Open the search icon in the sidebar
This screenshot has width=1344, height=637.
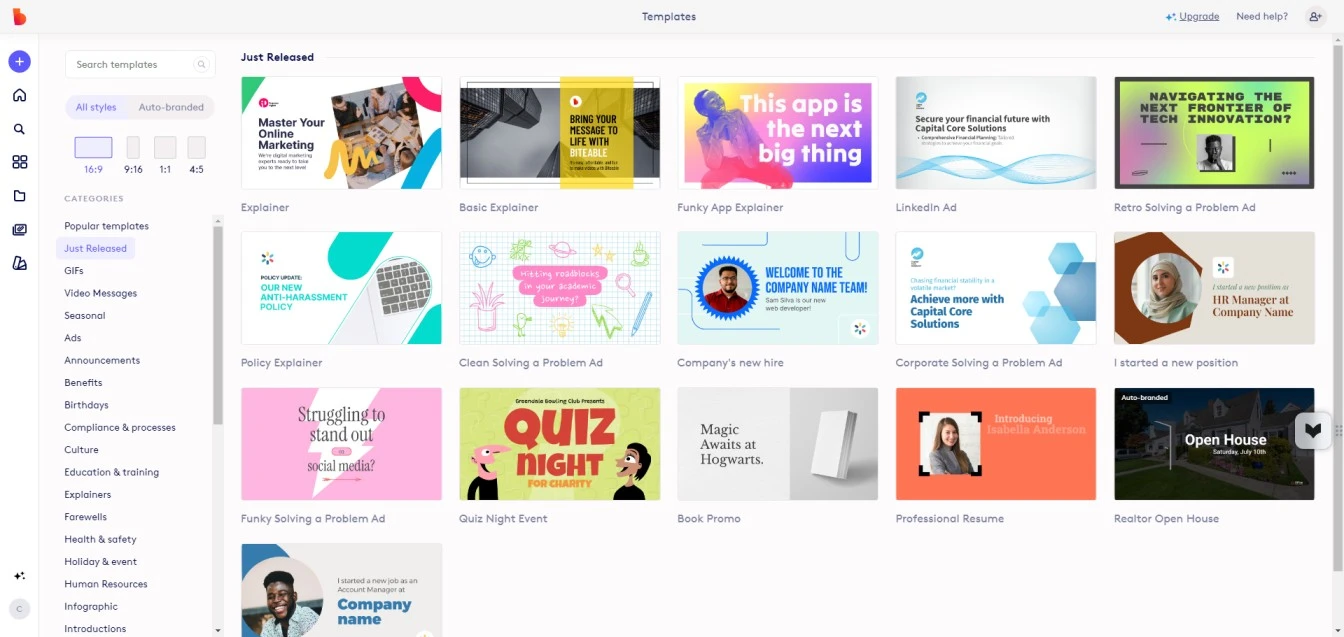[19, 129]
